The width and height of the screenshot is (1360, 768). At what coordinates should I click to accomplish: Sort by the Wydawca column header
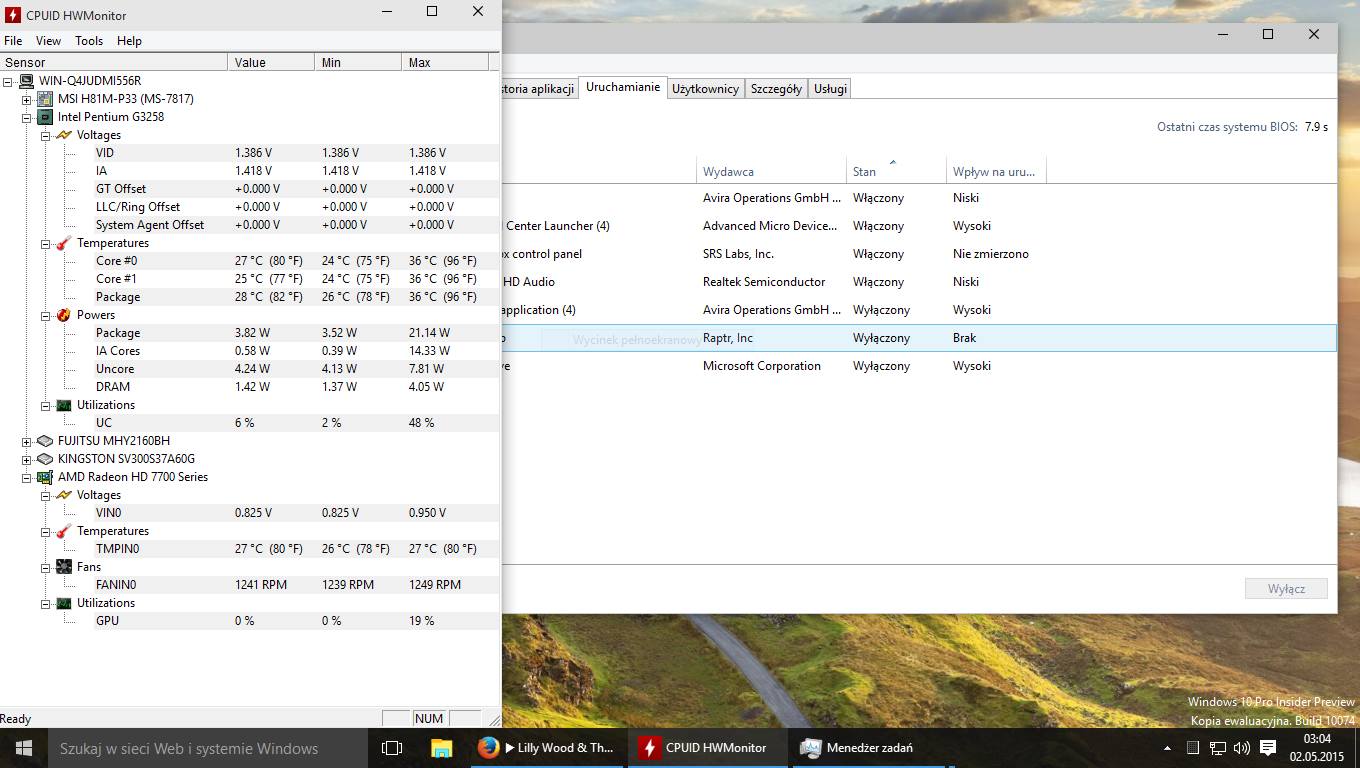771,171
